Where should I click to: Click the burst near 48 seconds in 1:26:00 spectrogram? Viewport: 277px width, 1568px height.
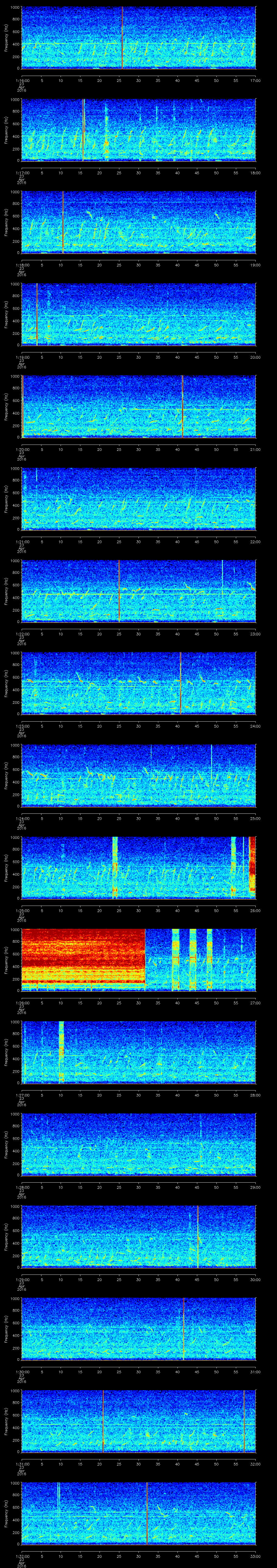point(209,960)
